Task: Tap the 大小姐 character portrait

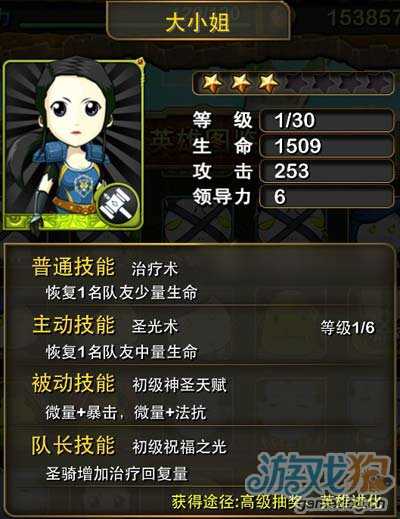Action: click(73, 145)
